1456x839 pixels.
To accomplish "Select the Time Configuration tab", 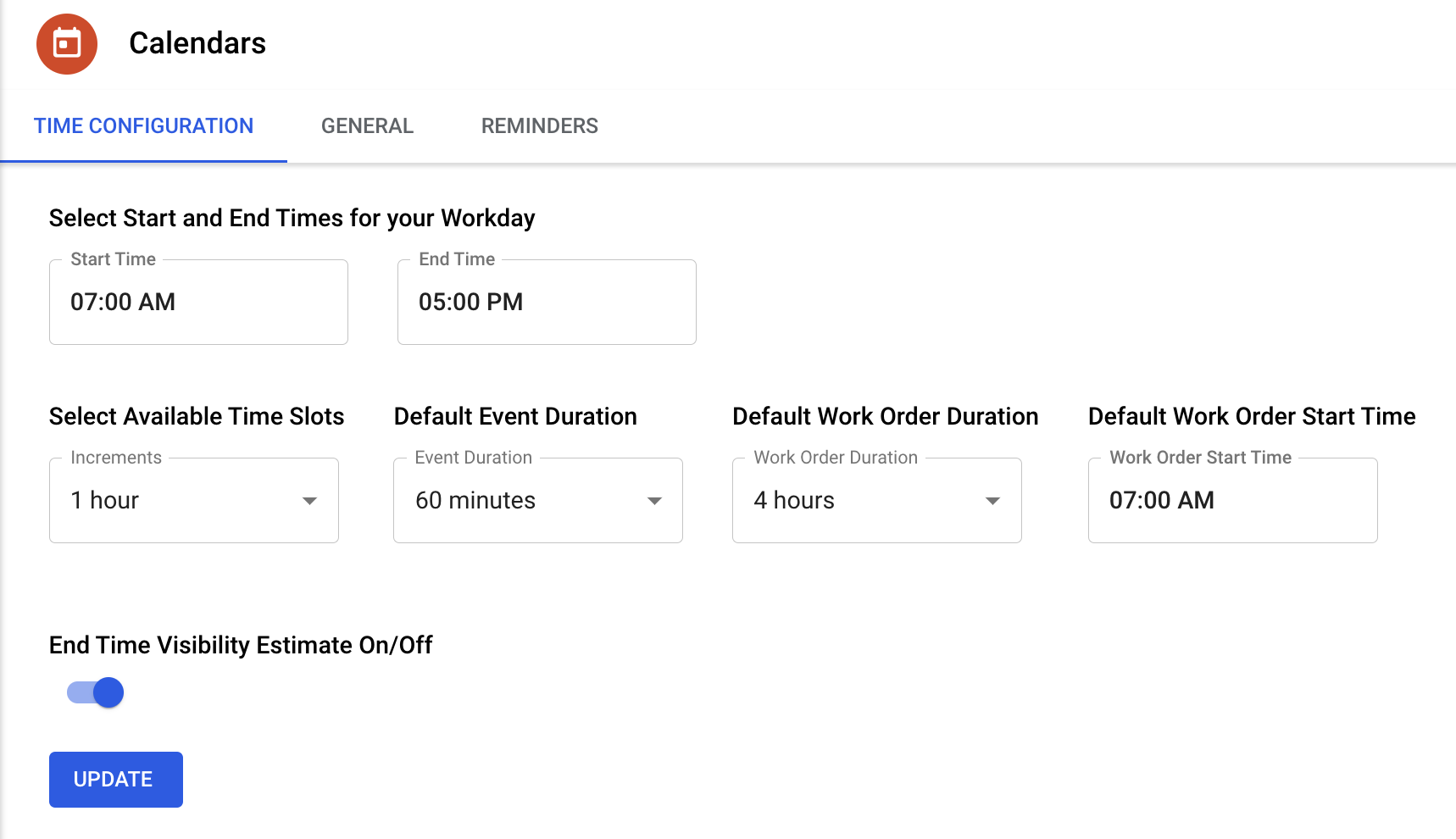I will point(143,126).
